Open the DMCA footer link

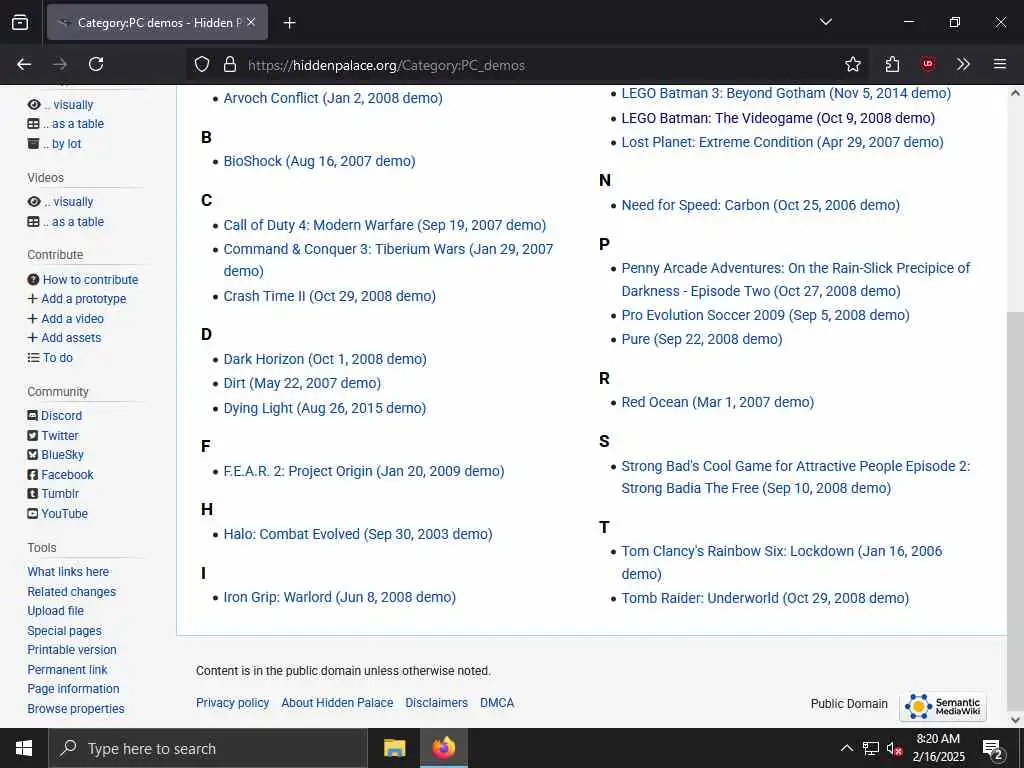point(497,703)
